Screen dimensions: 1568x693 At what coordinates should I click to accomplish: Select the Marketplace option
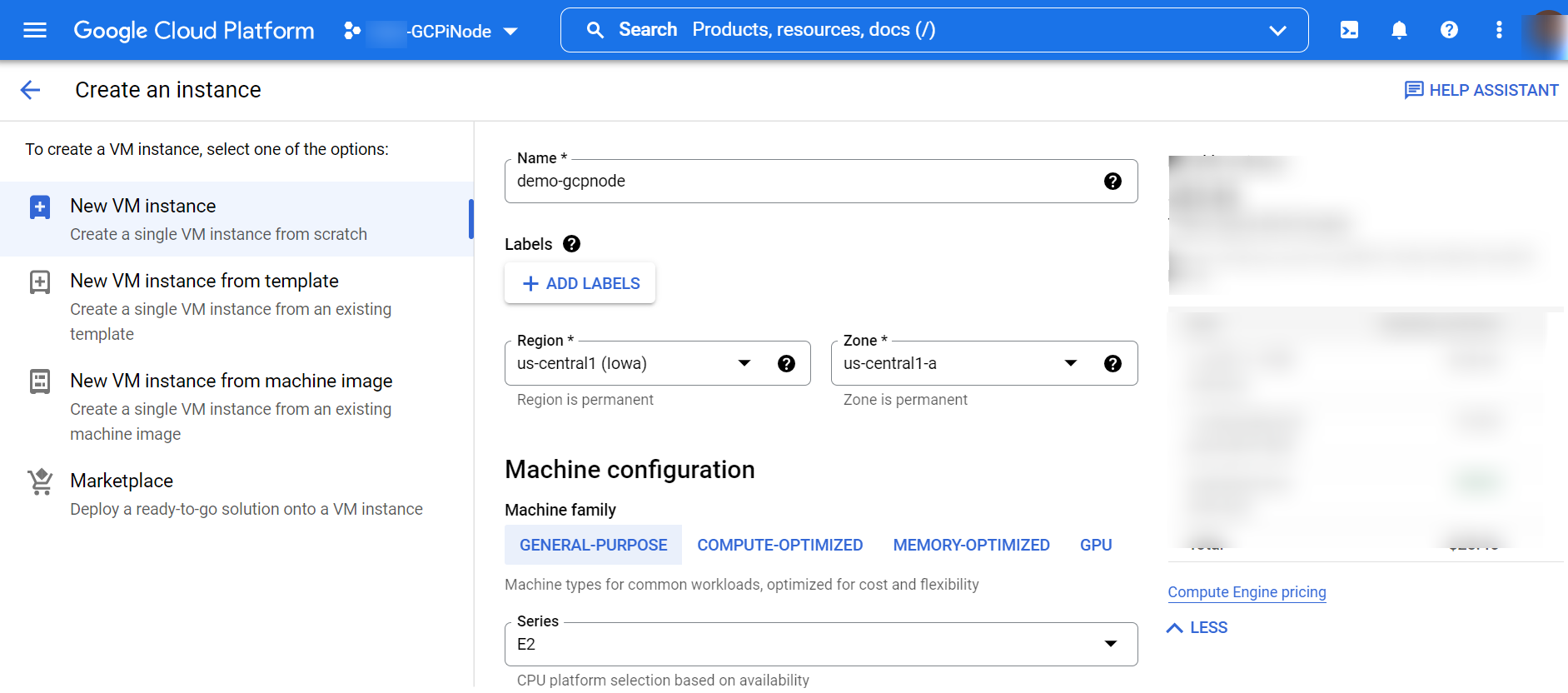tap(236, 494)
